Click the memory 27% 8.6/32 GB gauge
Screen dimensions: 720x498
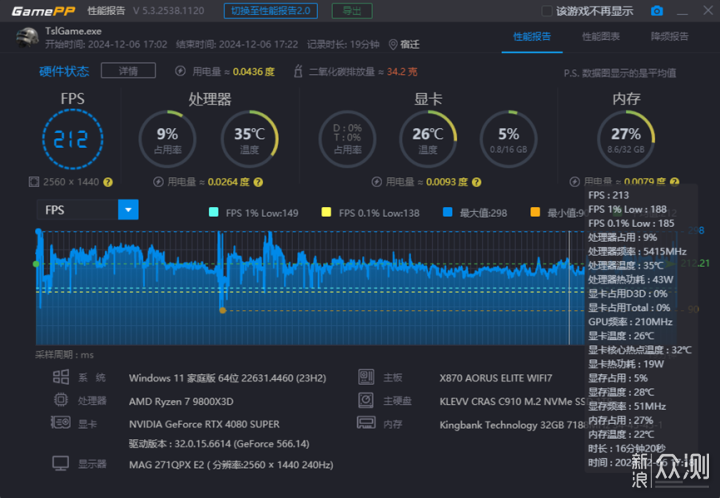(x=626, y=139)
